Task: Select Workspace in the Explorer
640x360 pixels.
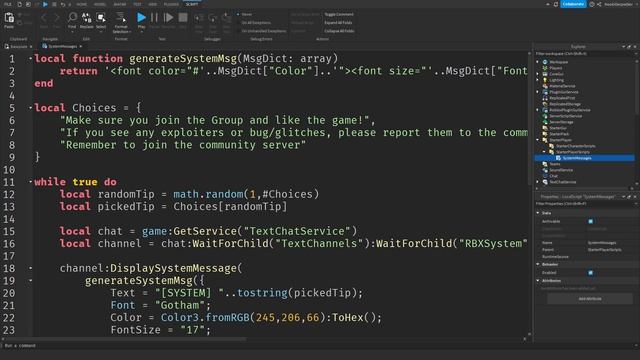Action: [558, 62]
